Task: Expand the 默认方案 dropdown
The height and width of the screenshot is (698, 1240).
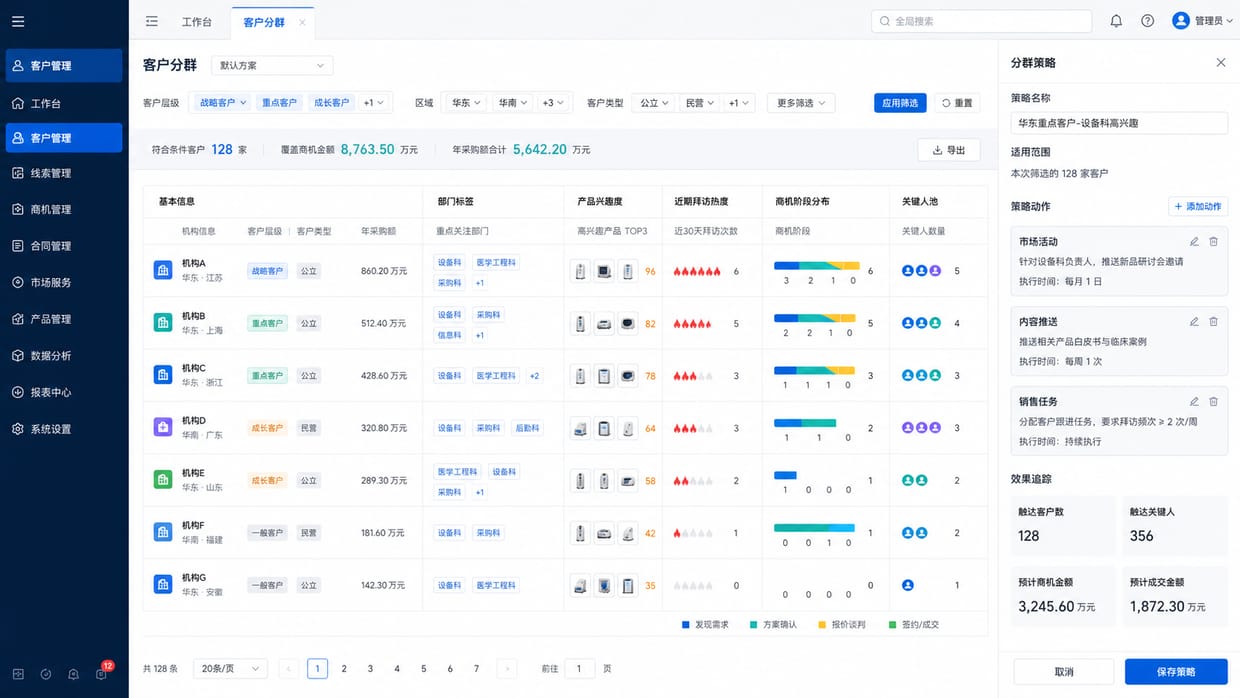Action: (272, 65)
